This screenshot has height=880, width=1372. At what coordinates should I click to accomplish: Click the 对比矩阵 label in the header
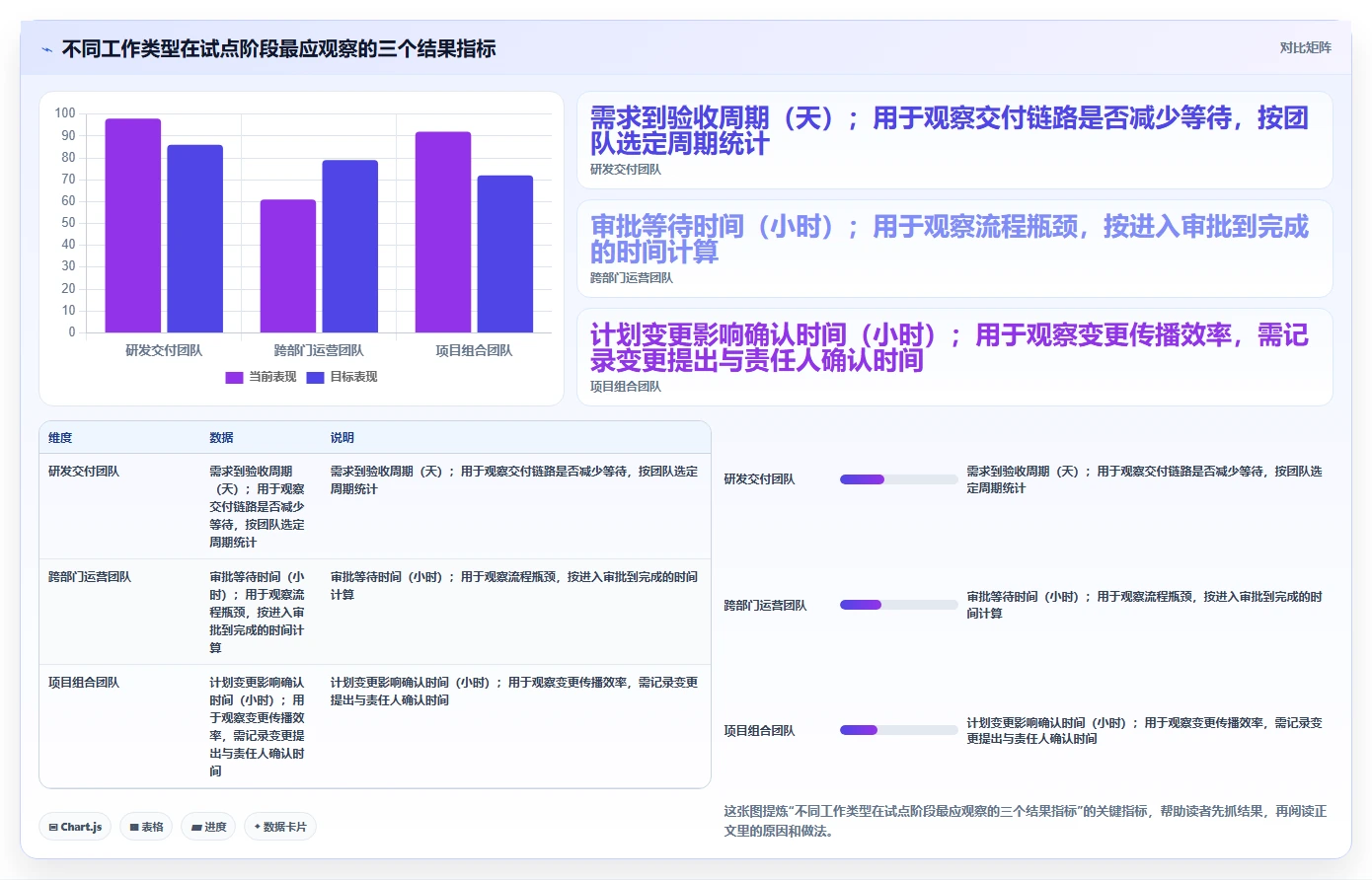(x=1305, y=47)
